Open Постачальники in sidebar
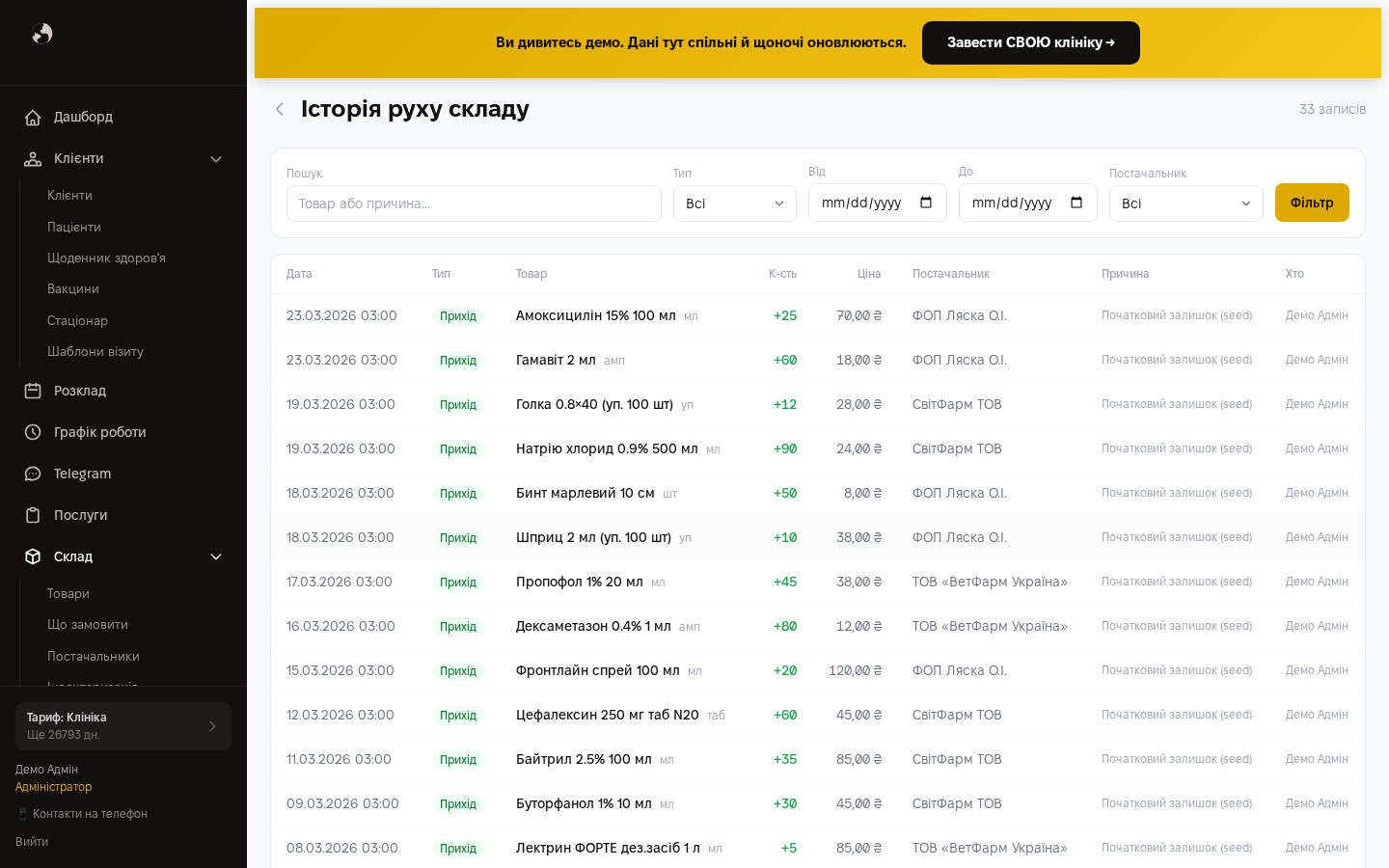 coord(94,656)
